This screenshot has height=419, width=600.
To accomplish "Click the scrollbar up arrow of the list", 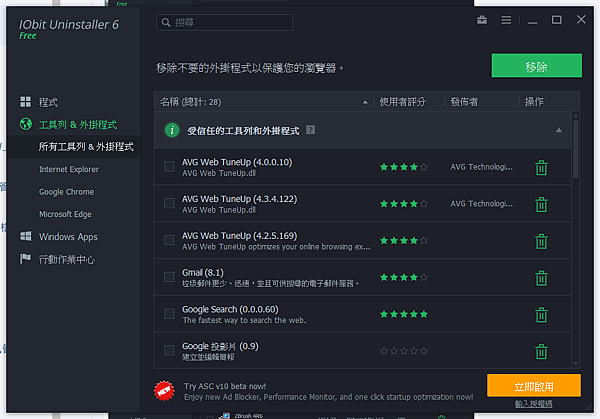I will [x=576, y=116].
